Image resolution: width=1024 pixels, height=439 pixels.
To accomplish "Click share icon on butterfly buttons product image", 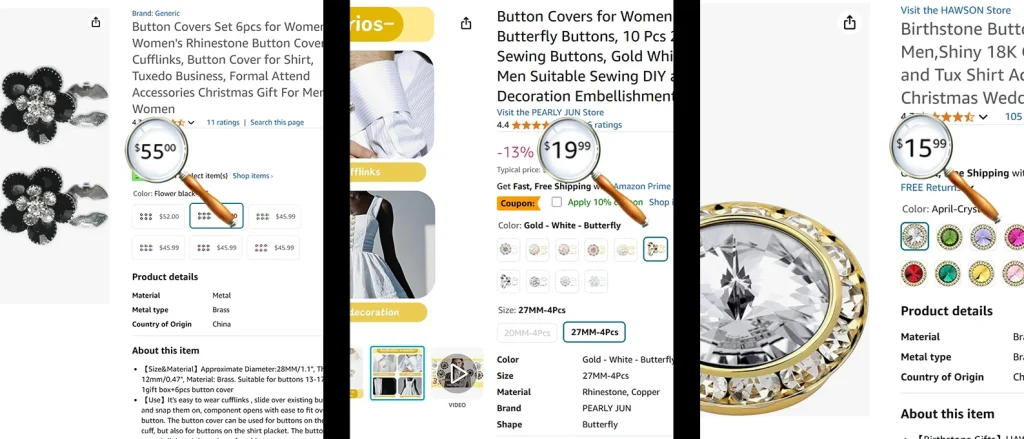I will tap(466, 24).
